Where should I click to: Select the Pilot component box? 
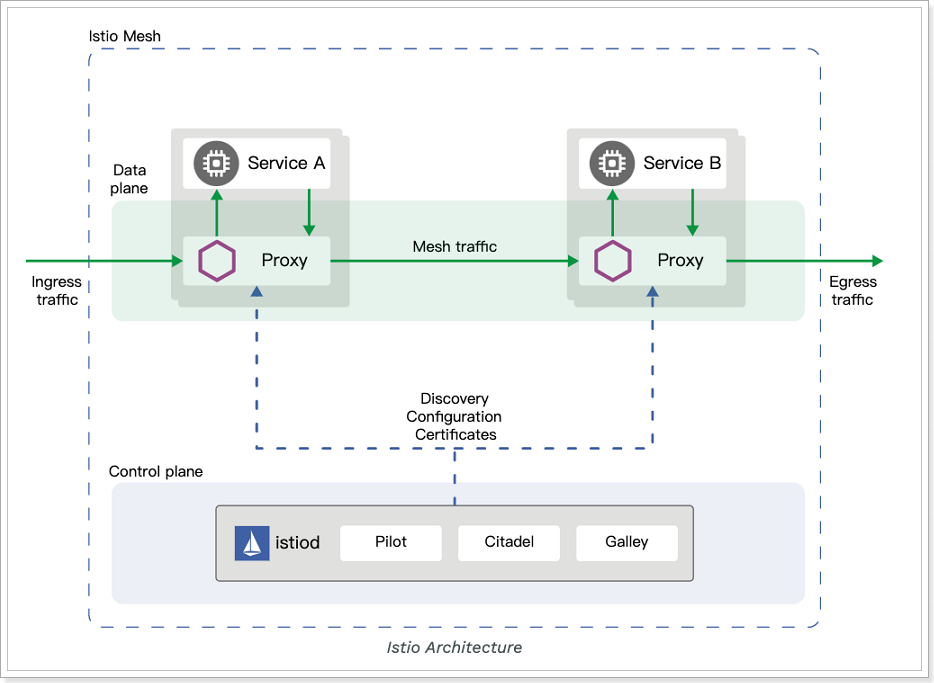tap(391, 542)
